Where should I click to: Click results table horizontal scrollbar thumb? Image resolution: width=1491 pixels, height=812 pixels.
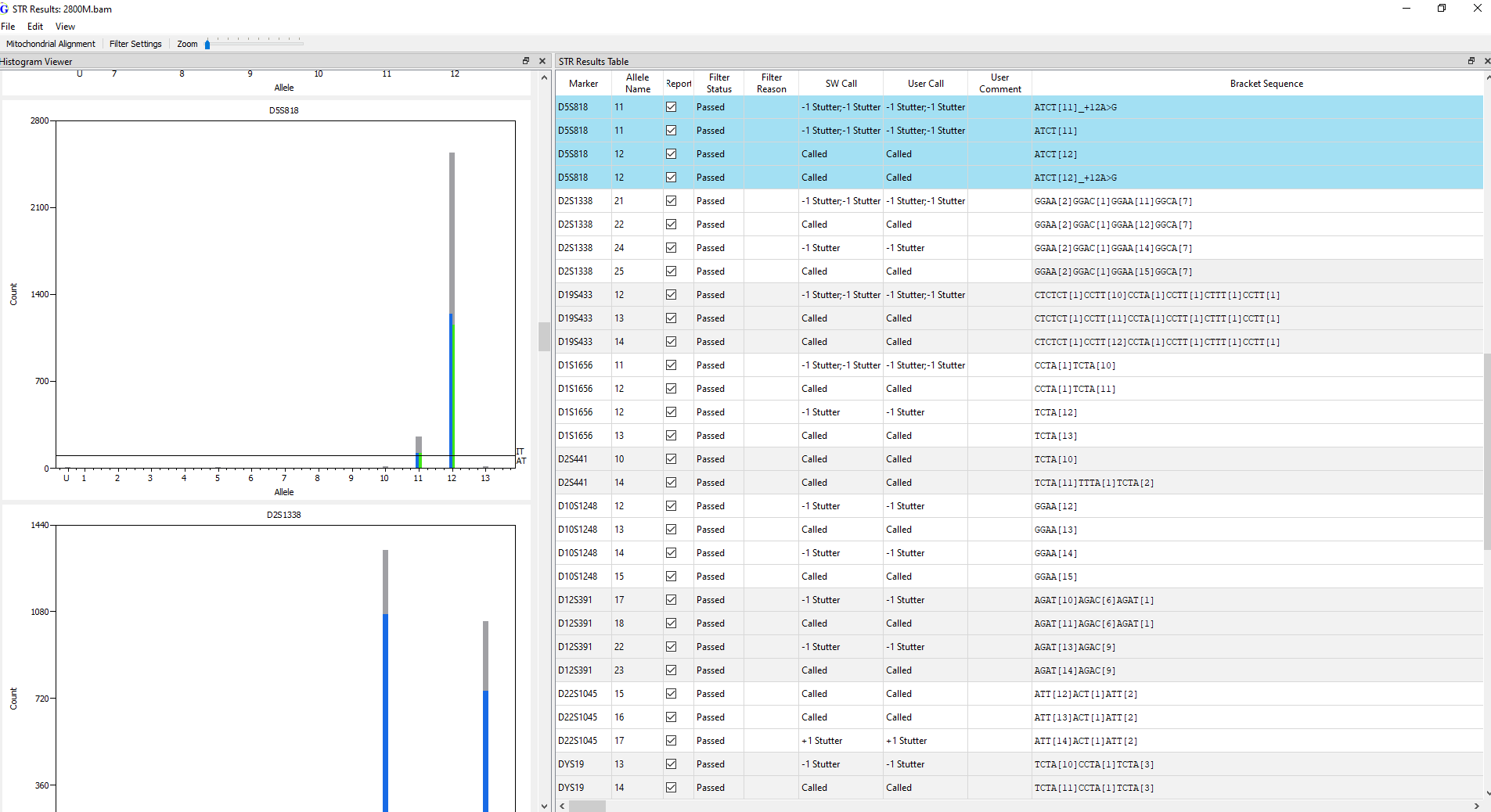pos(587,806)
